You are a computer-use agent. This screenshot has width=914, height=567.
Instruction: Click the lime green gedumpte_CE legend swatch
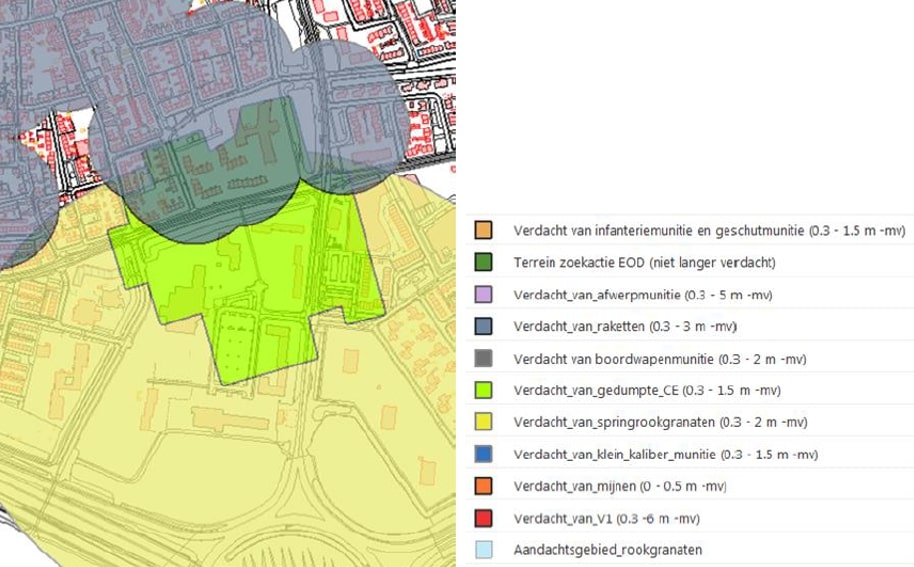(x=483, y=390)
